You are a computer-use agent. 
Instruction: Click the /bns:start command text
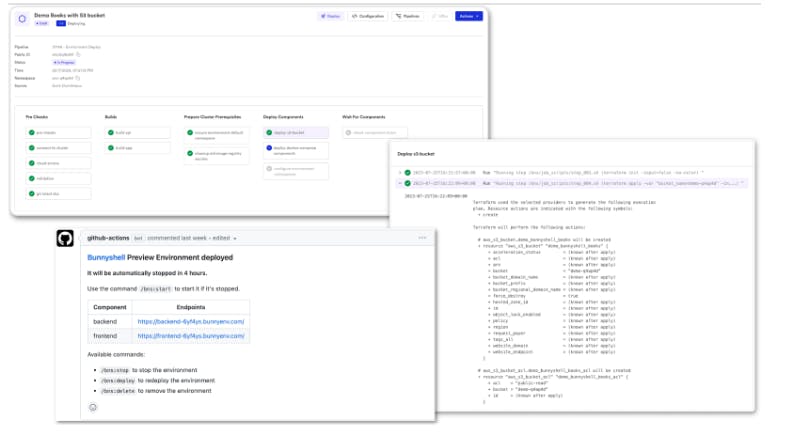pos(156,289)
